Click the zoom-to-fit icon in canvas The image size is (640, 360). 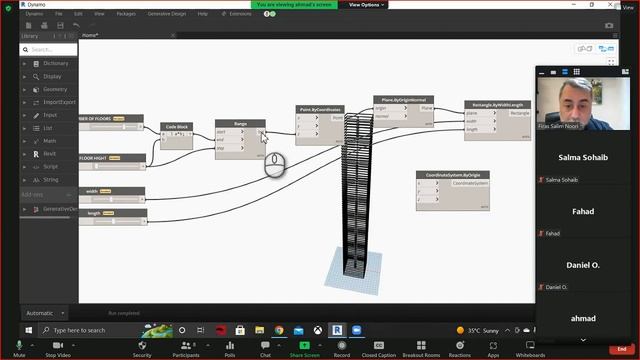[x=611, y=62]
